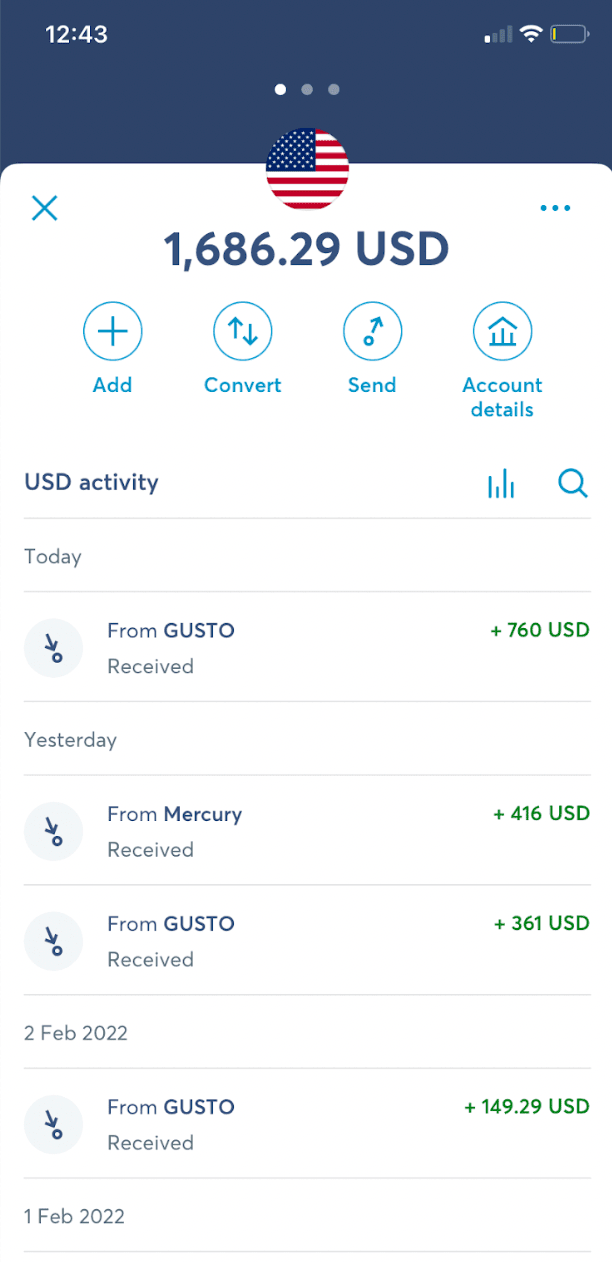Switch to the second page indicator dot
The width and height of the screenshot is (612, 1262).
pyautogui.click(x=307, y=90)
